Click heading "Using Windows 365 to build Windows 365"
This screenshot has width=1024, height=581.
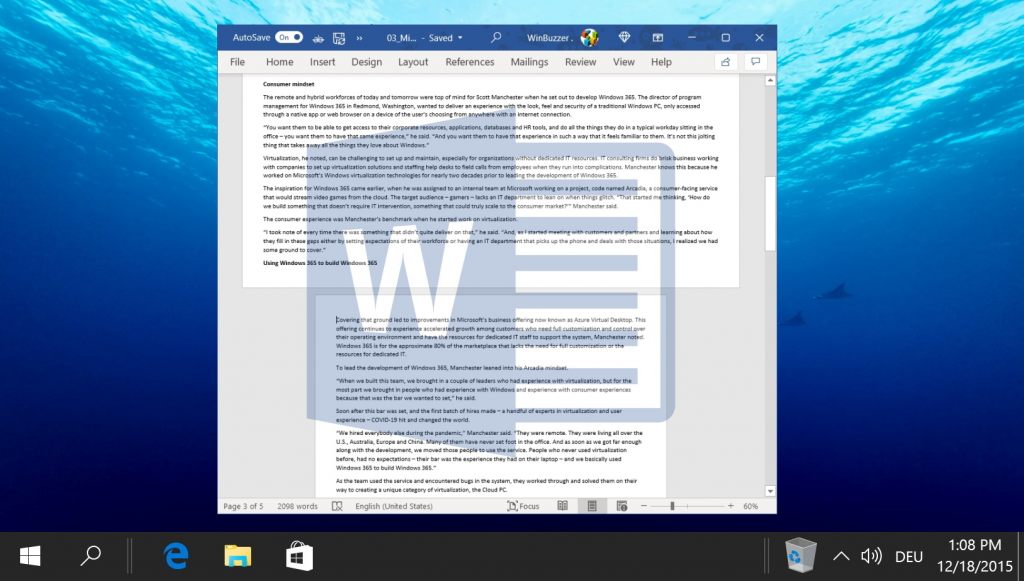(320, 263)
